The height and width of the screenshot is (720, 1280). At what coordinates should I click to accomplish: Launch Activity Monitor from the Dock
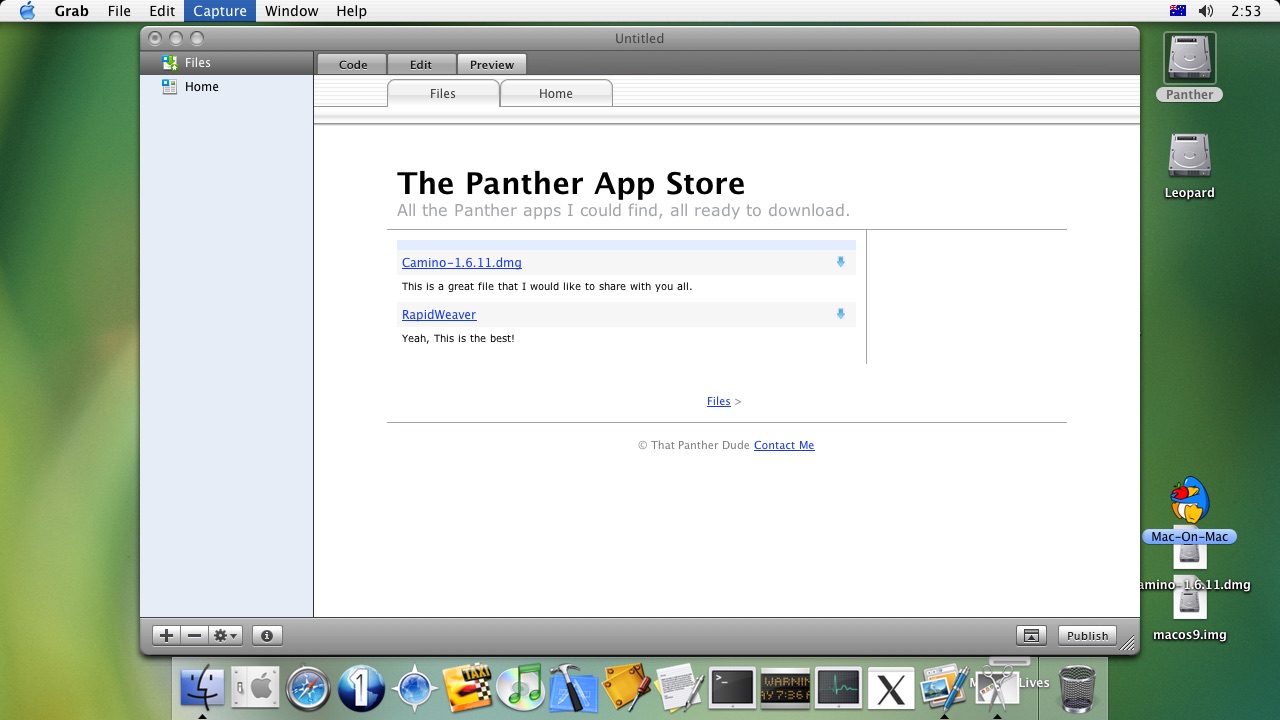coord(838,688)
